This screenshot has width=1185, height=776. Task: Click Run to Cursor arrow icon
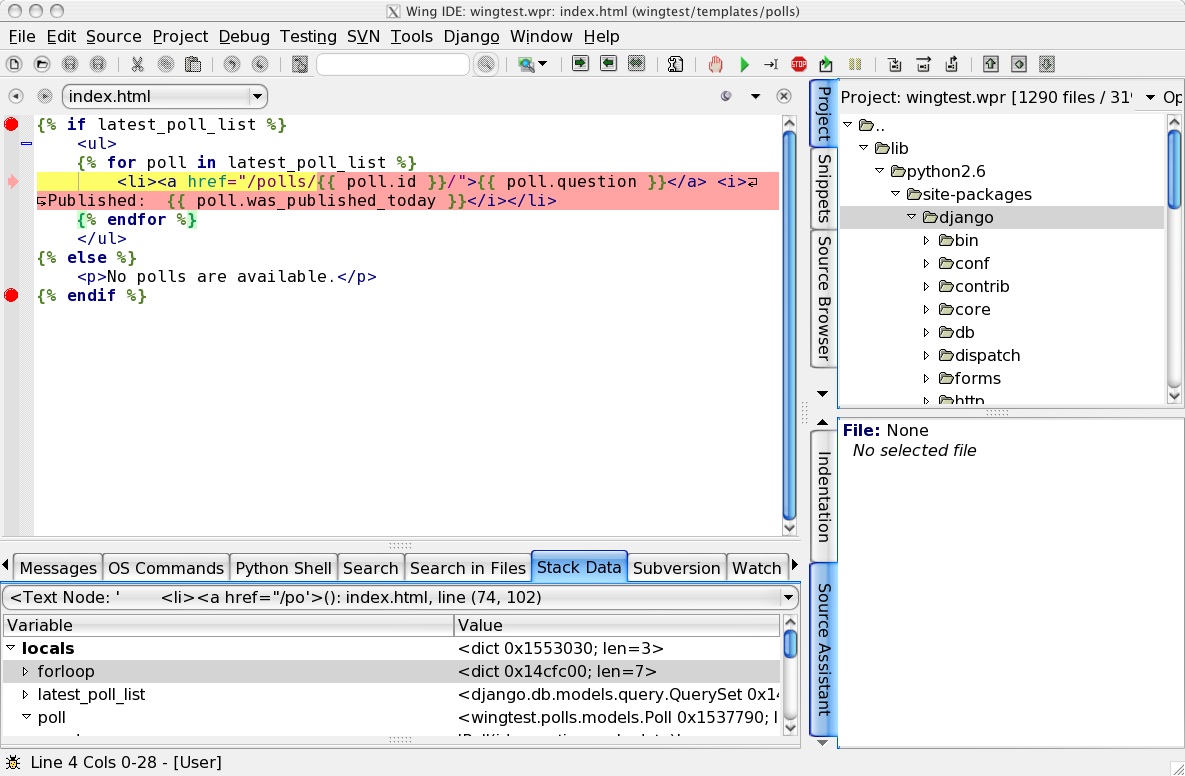(x=771, y=64)
